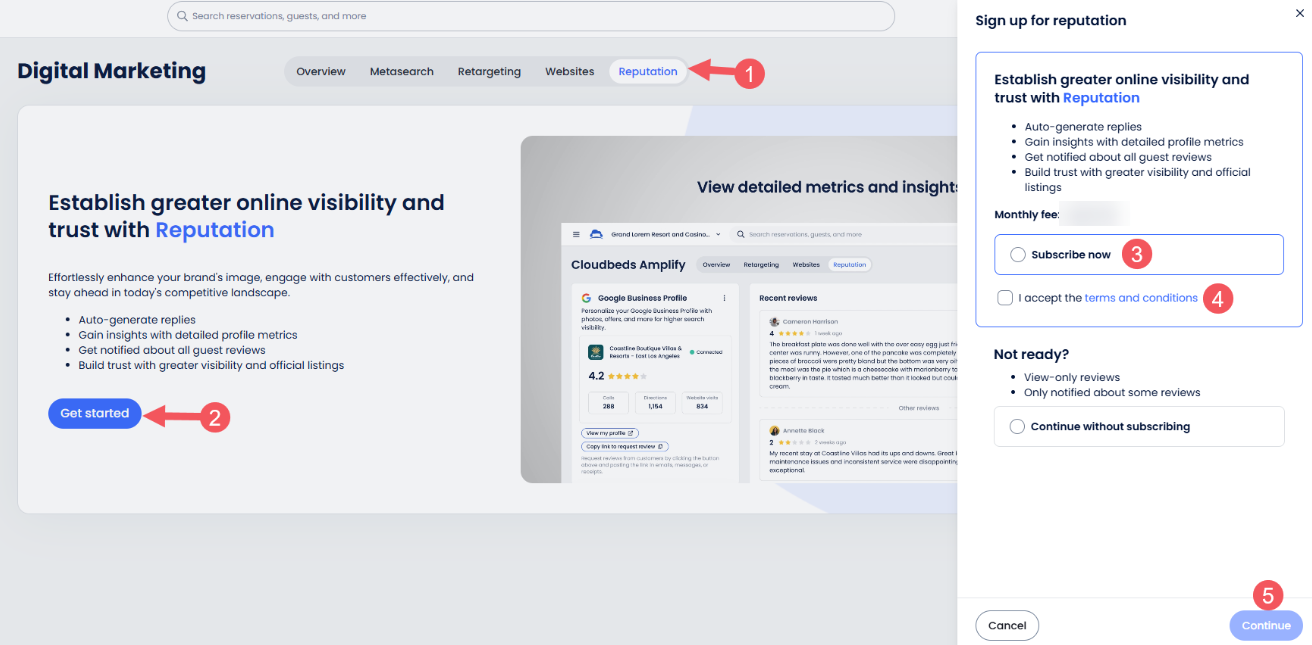
Task: Select the Subscribe now radio option
Action: click(1018, 255)
